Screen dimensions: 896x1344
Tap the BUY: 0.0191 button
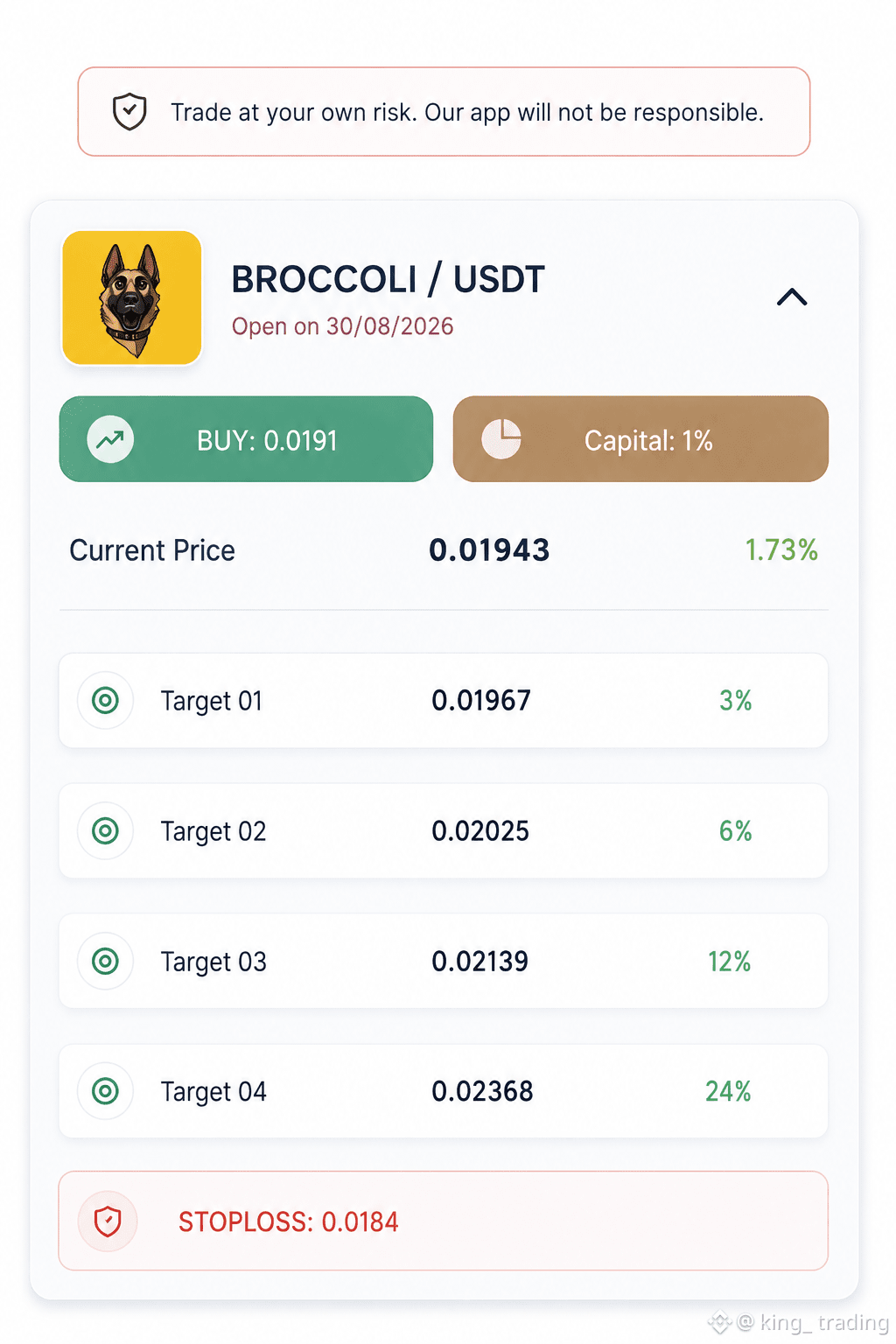tap(246, 439)
